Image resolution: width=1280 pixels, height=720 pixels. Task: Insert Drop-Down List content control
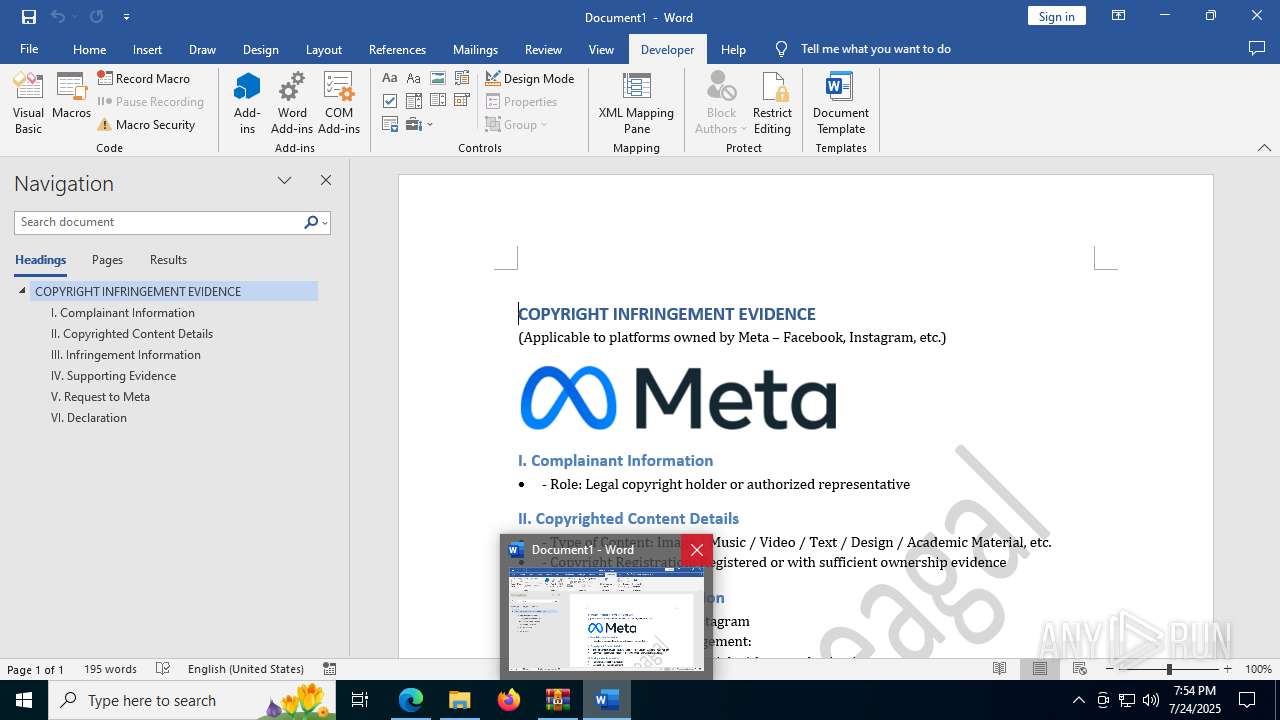point(438,101)
